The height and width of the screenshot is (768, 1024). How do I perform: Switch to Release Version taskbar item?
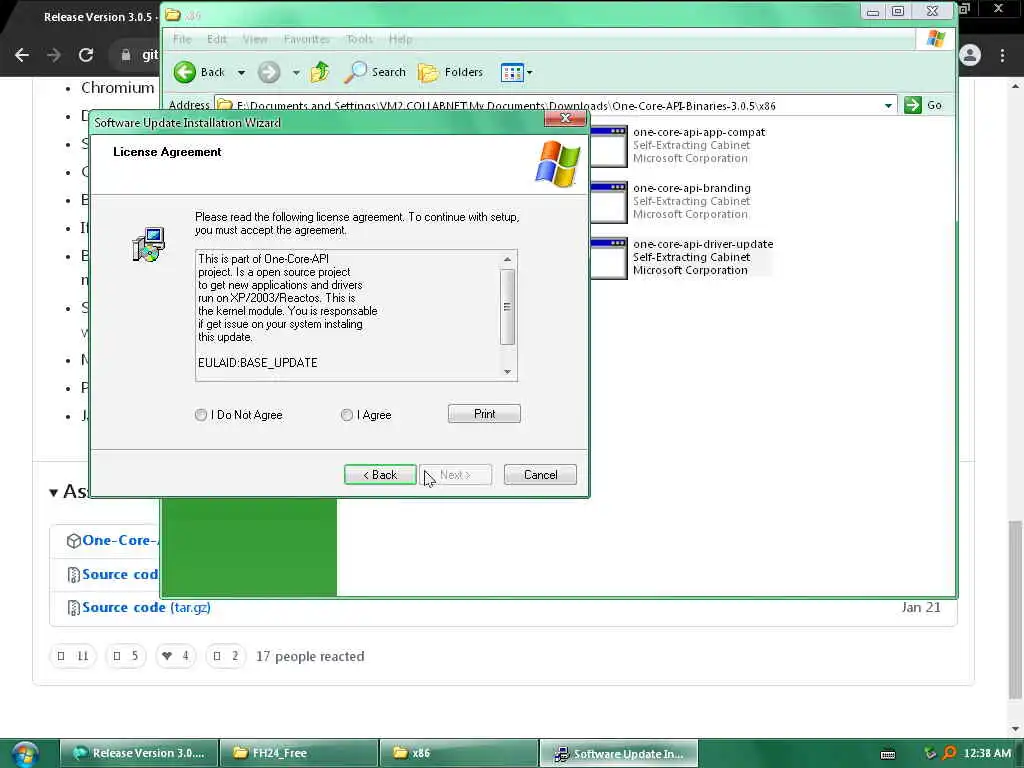[138, 753]
